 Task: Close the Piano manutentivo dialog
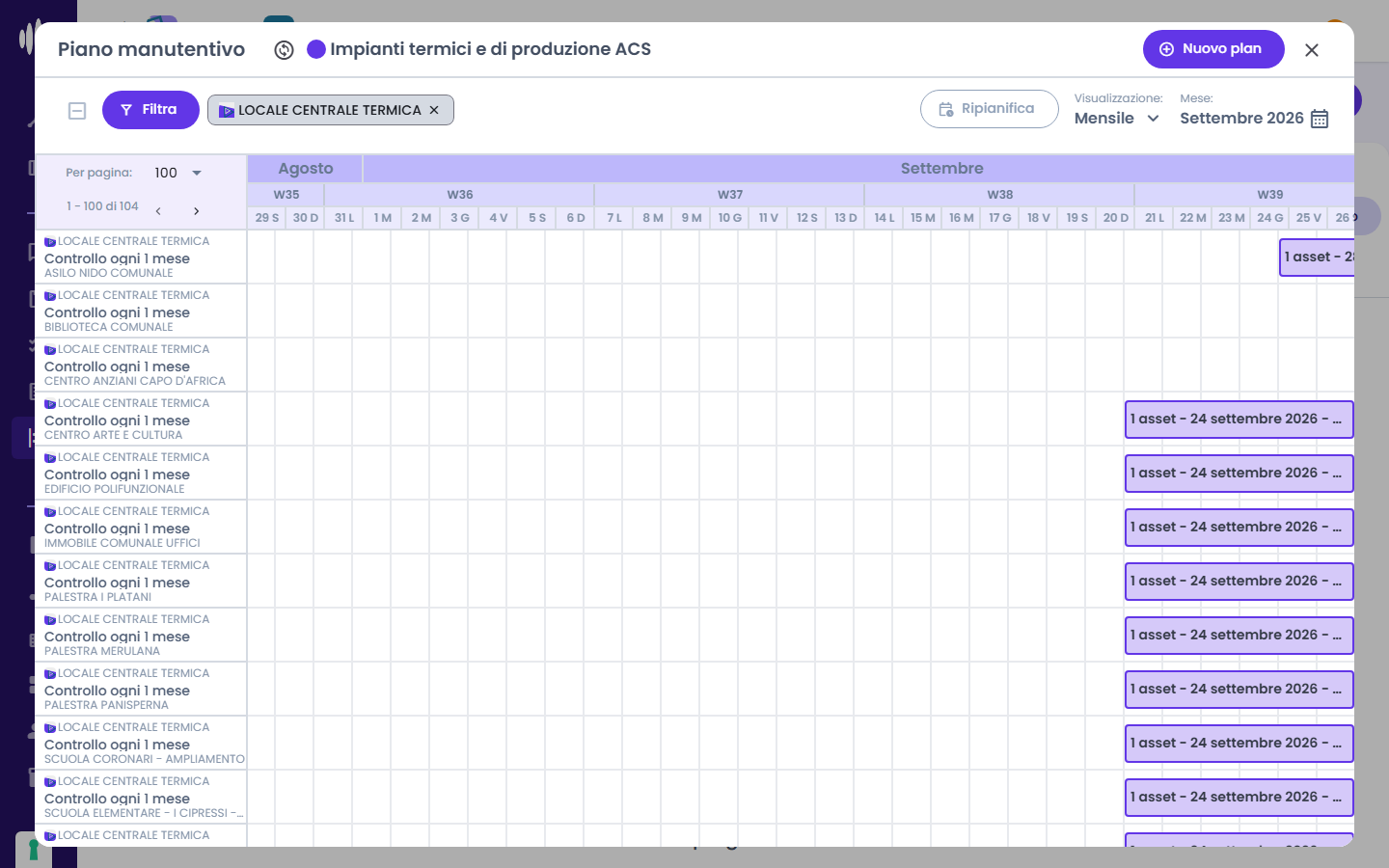(x=1312, y=50)
